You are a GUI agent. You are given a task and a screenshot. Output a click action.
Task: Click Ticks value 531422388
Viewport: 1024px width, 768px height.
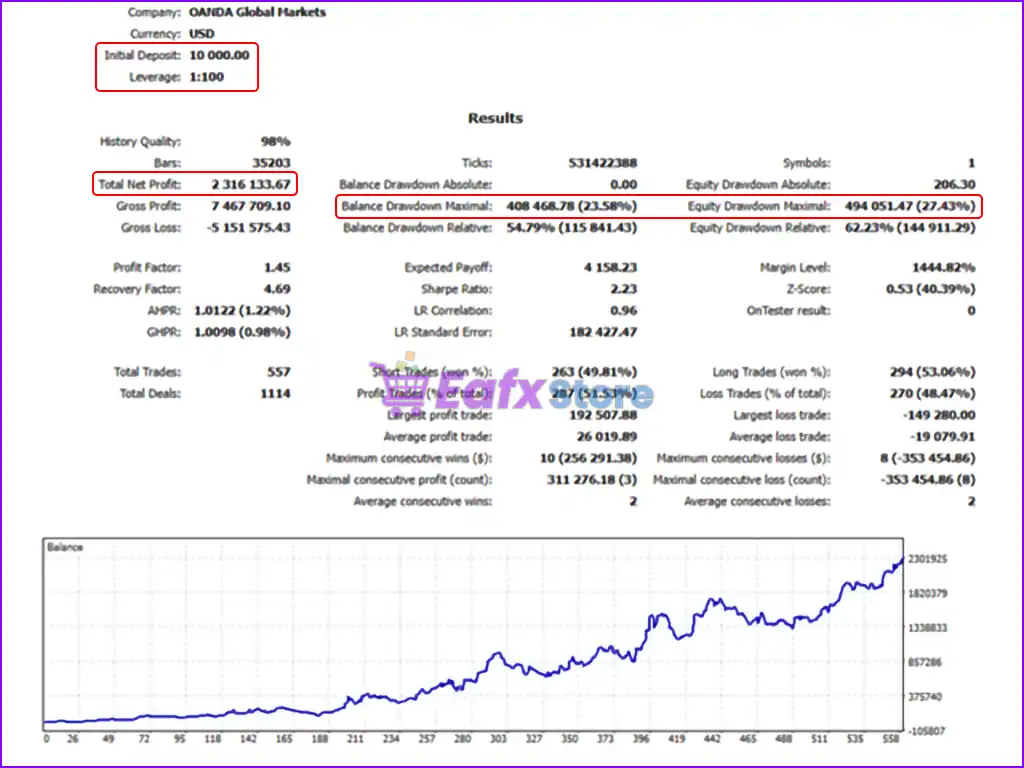(x=603, y=163)
